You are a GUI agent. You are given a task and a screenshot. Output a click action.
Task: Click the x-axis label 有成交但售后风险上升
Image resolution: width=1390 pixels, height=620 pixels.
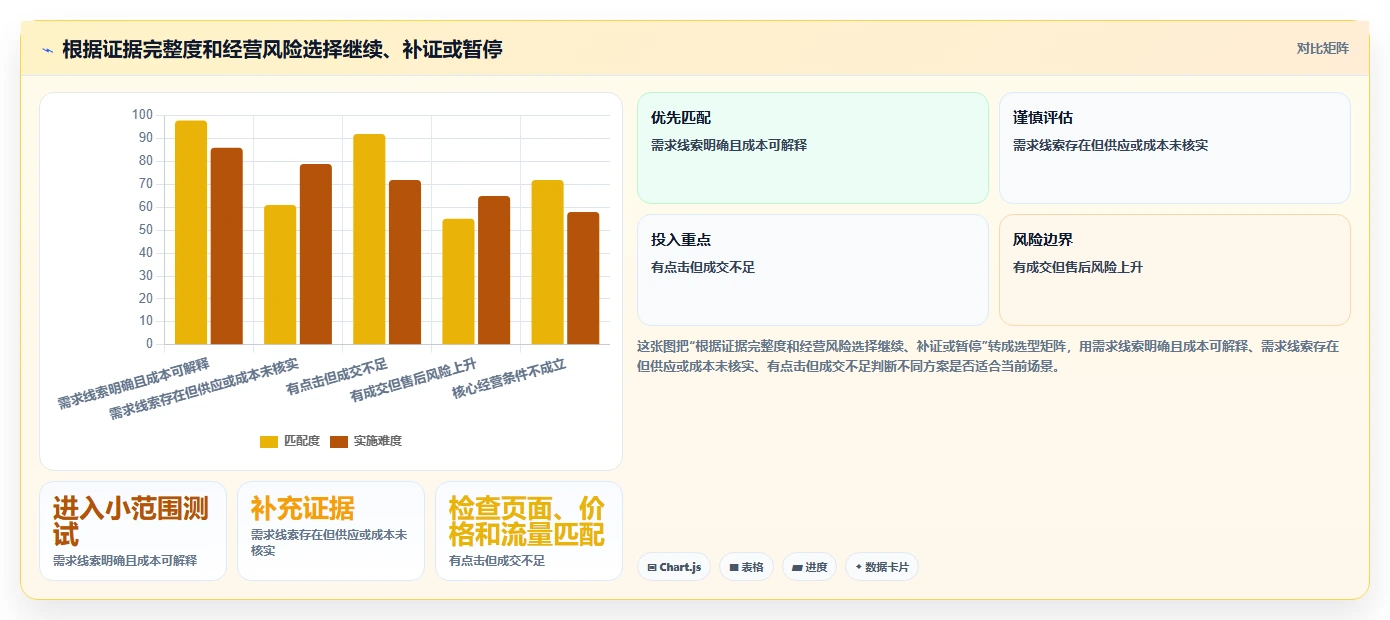413,380
